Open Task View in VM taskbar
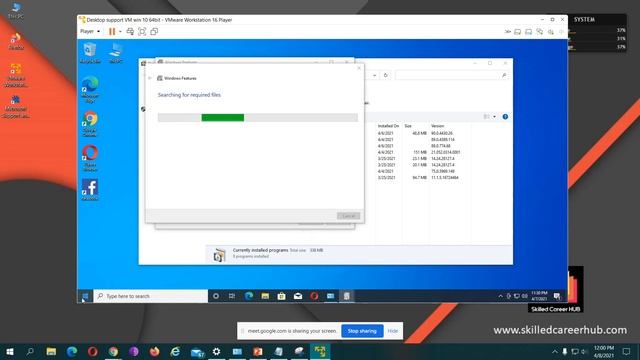The image size is (640, 360). tap(232, 296)
